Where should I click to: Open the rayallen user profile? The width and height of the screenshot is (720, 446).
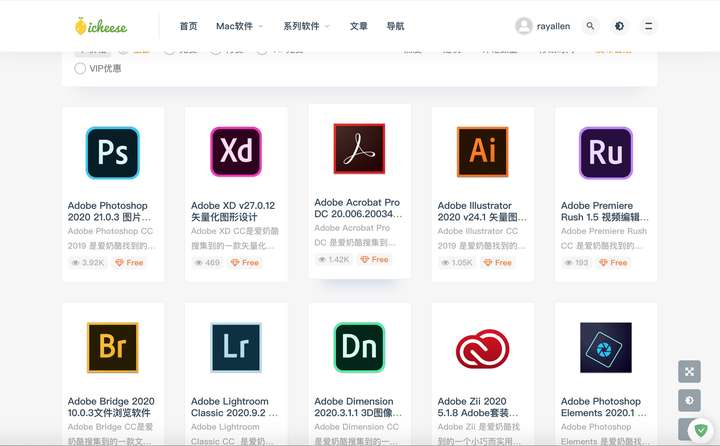553,26
